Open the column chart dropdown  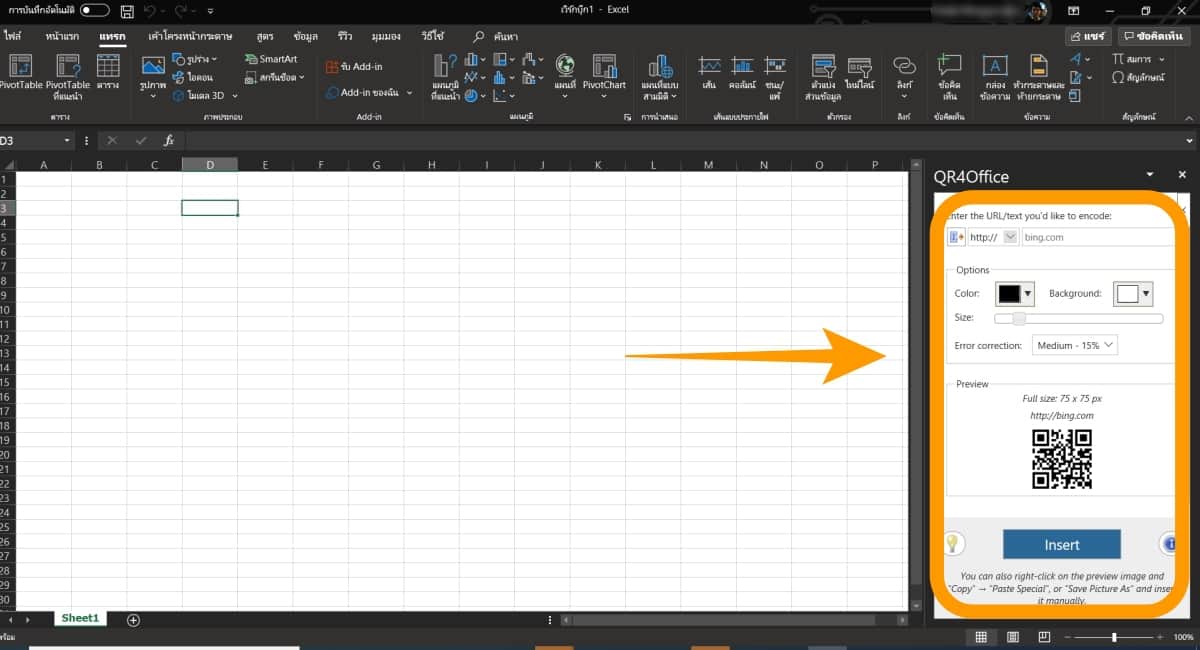click(475, 59)
